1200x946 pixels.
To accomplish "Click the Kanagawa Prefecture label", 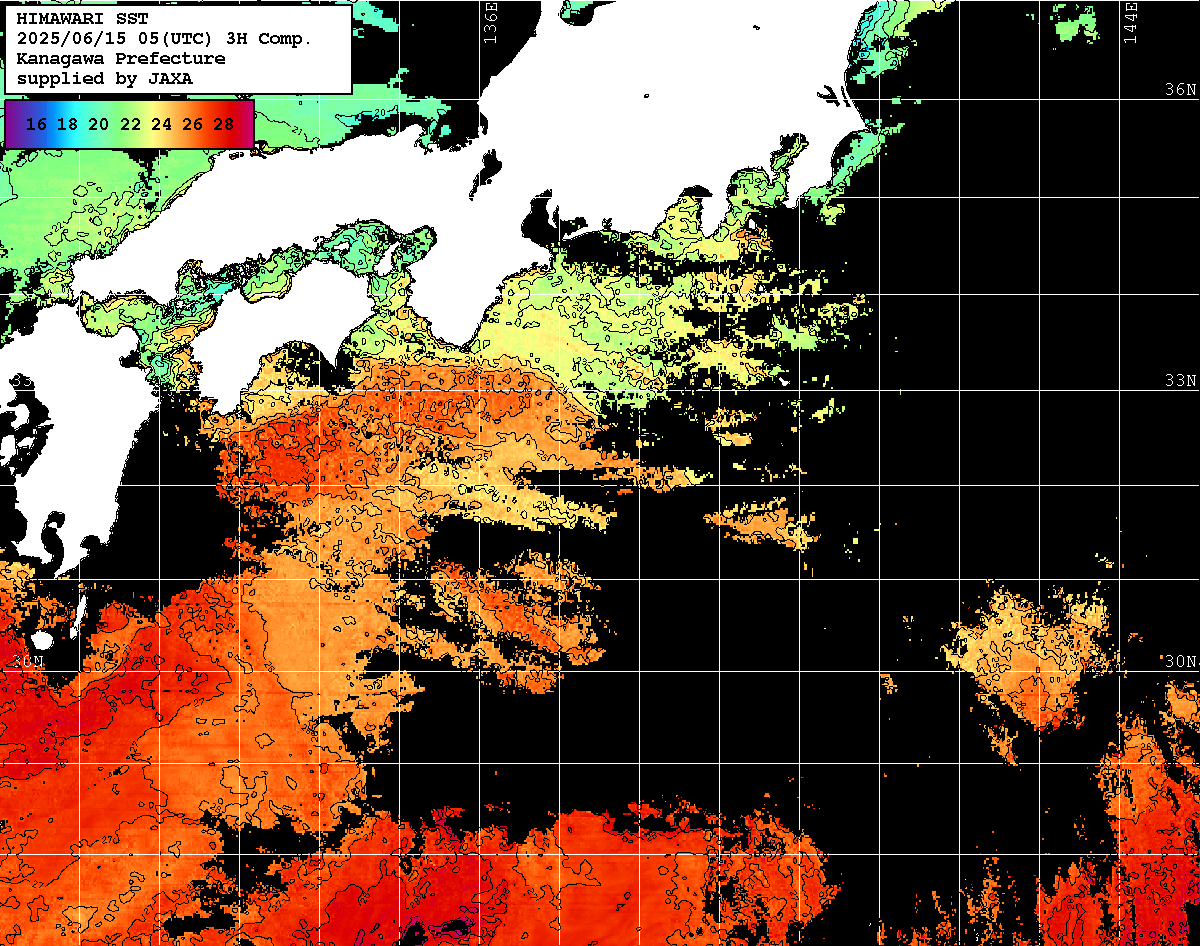I will [x=121, y=58].
